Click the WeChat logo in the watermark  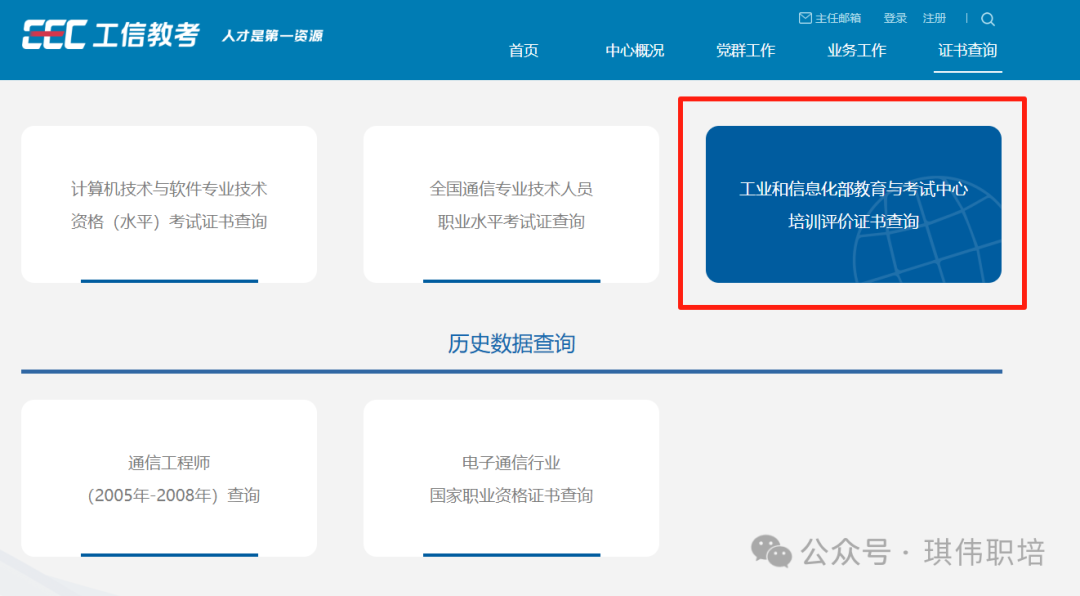click(771, 552)
